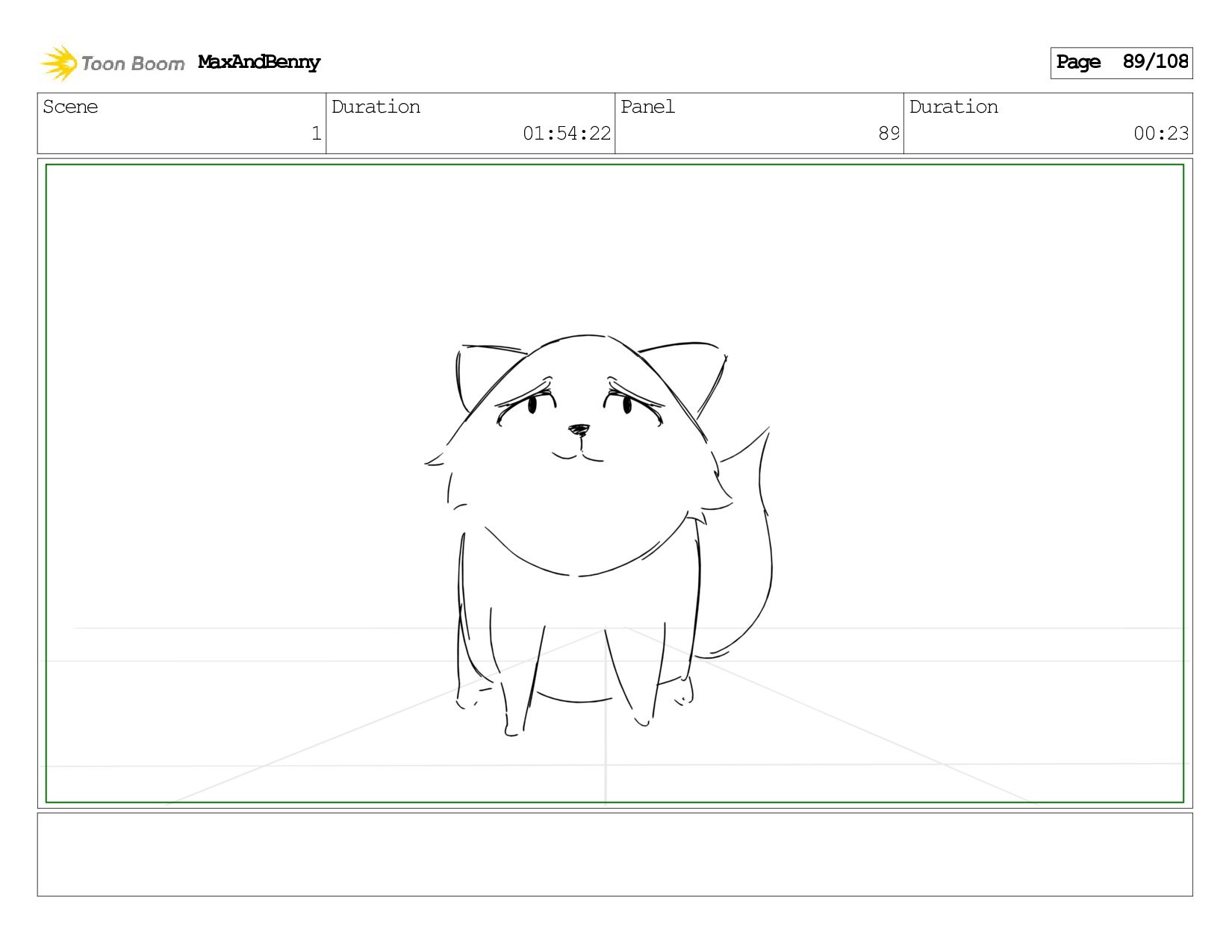
Task: Click the empty notes box below the panel
Action: [x=615, y=854]
